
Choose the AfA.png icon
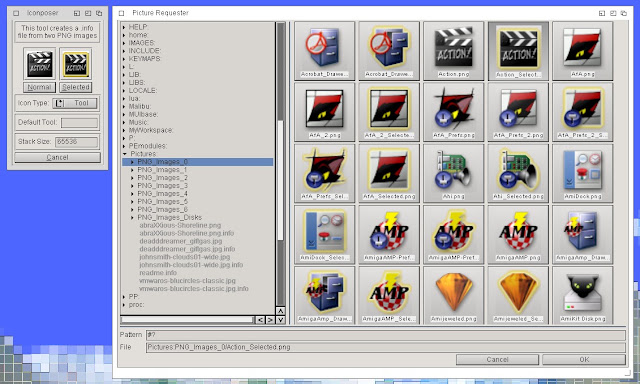pos(582,51)
